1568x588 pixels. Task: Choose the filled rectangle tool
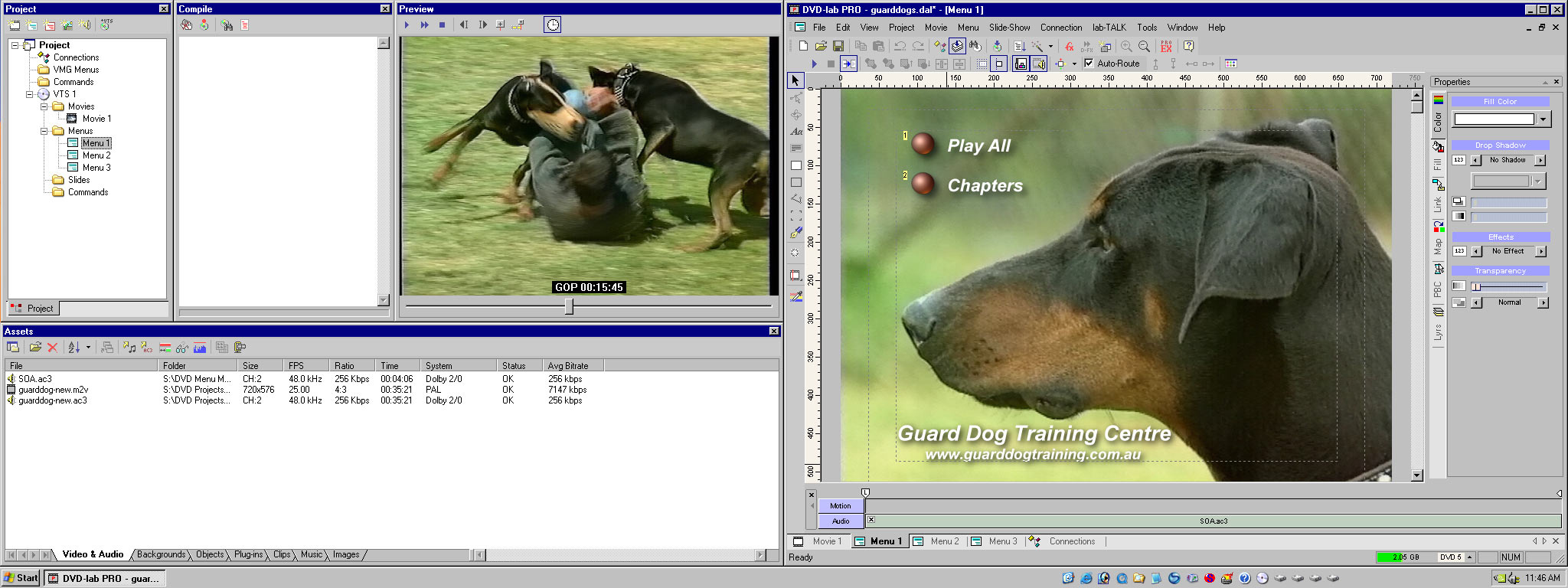pos(795,165)
